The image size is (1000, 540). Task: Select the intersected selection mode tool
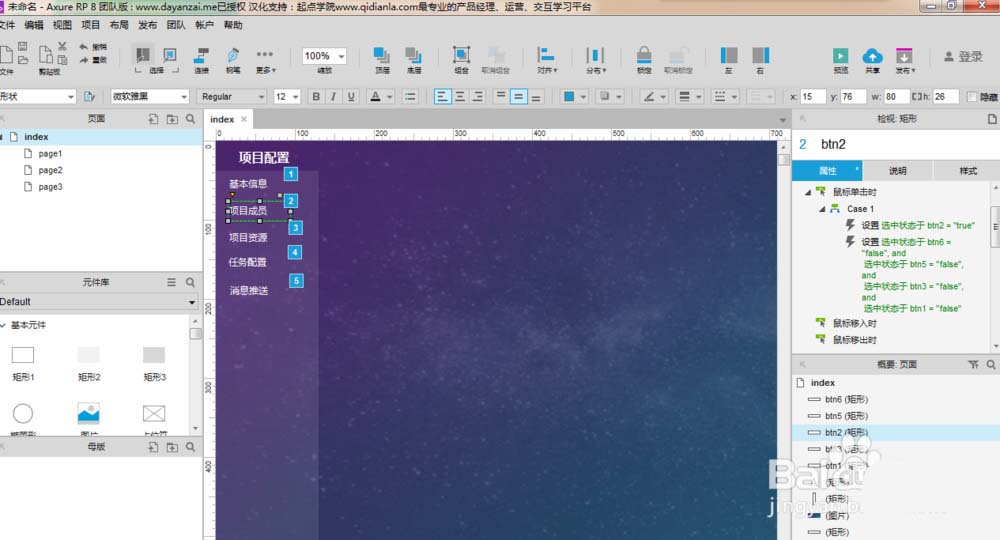[143, 55]
